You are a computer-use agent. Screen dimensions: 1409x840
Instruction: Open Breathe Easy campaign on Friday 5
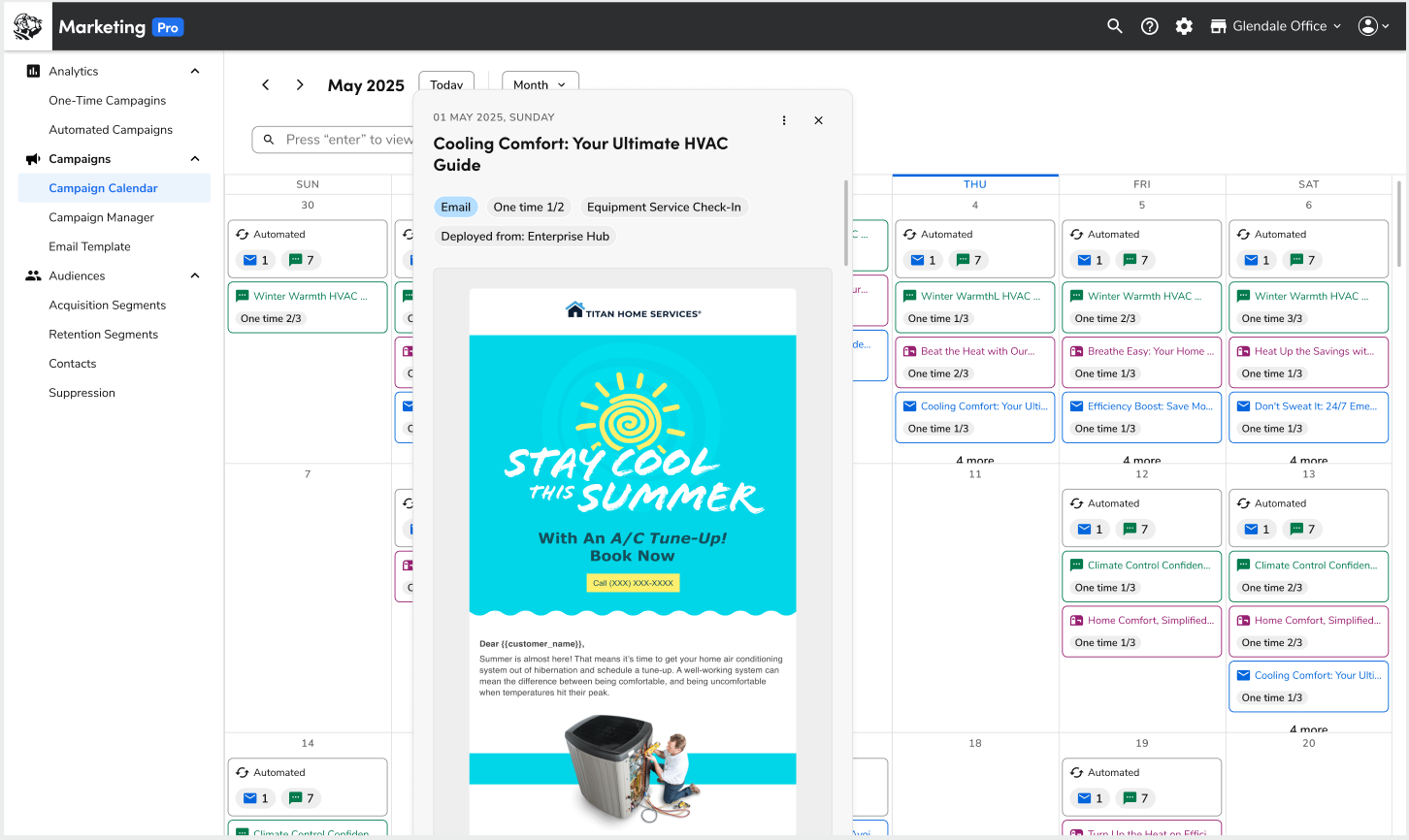(x=1141, y=362)
